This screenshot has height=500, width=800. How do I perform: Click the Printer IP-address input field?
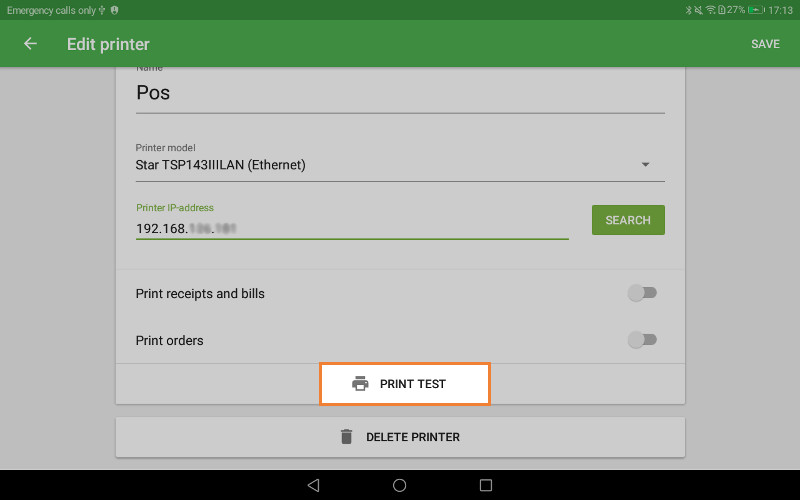point(352,228)
